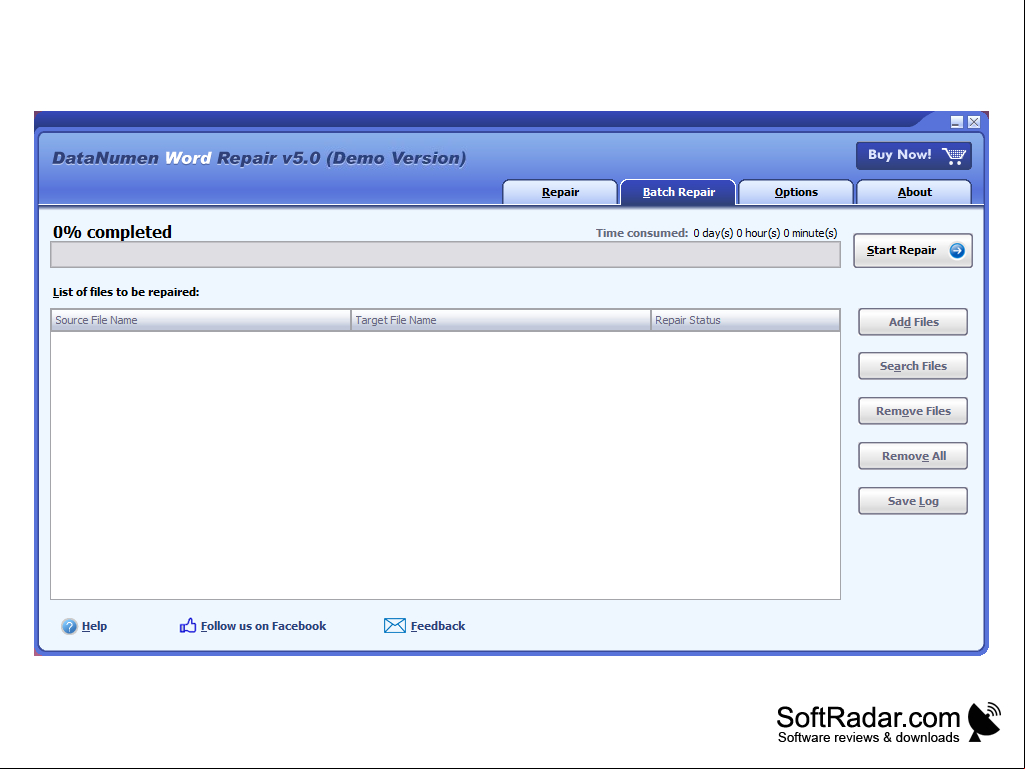Screen dimensions: 1025x769
Task: Click the "0 day(s) 0 hour(s) 0 minute(s)" value
Action: (x=765, y=233)
